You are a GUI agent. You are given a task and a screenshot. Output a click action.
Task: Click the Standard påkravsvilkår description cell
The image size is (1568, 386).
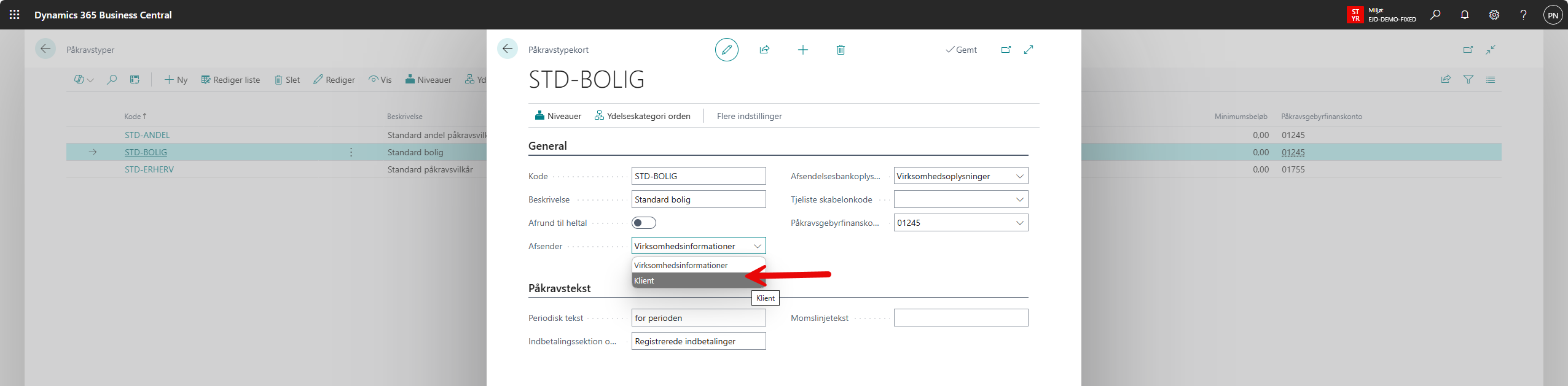pyautogui.click(x=430, y=169)
